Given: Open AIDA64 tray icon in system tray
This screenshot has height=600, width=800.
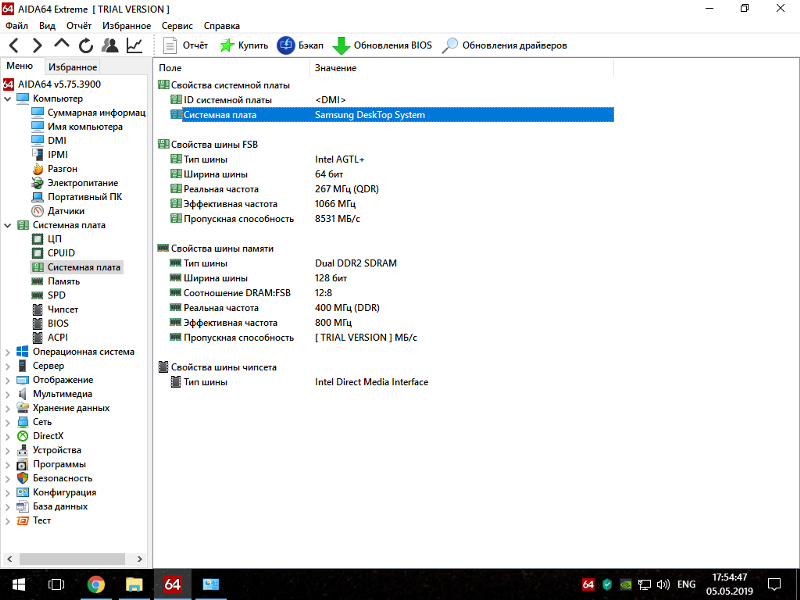Looking at the screenshot, I should [588, 583].
